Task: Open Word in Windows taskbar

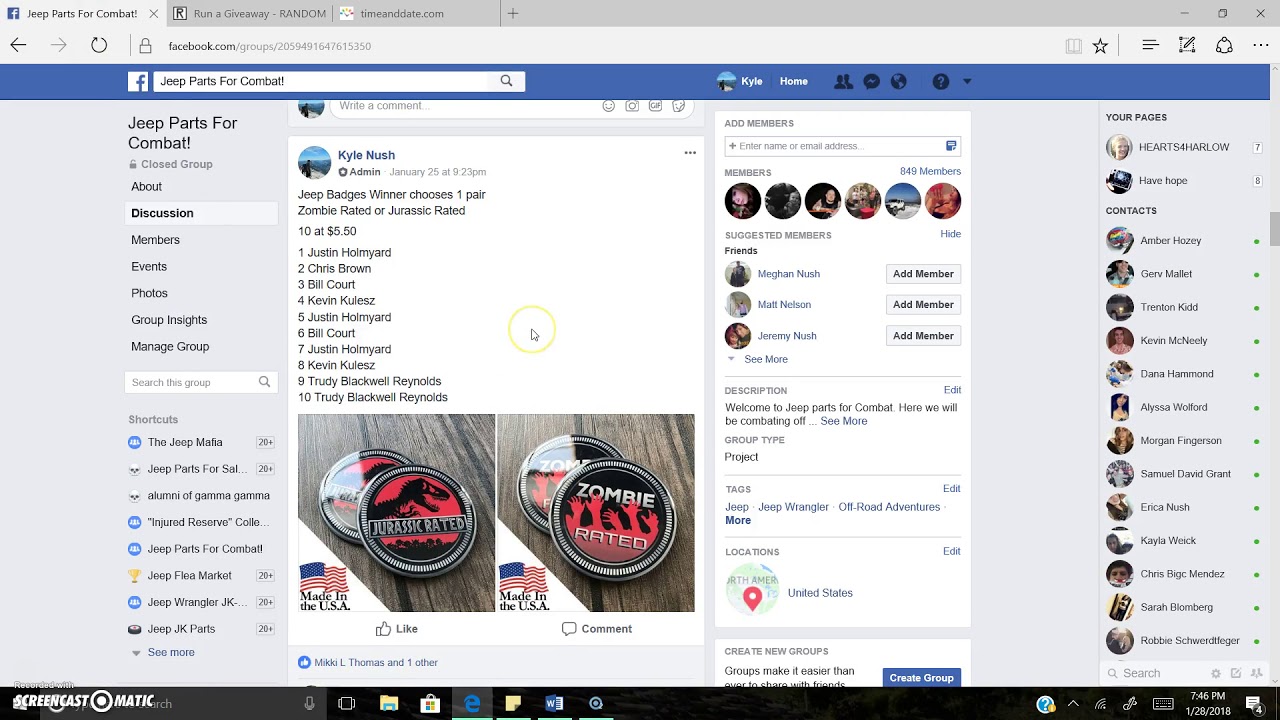Action: point(554,703)
